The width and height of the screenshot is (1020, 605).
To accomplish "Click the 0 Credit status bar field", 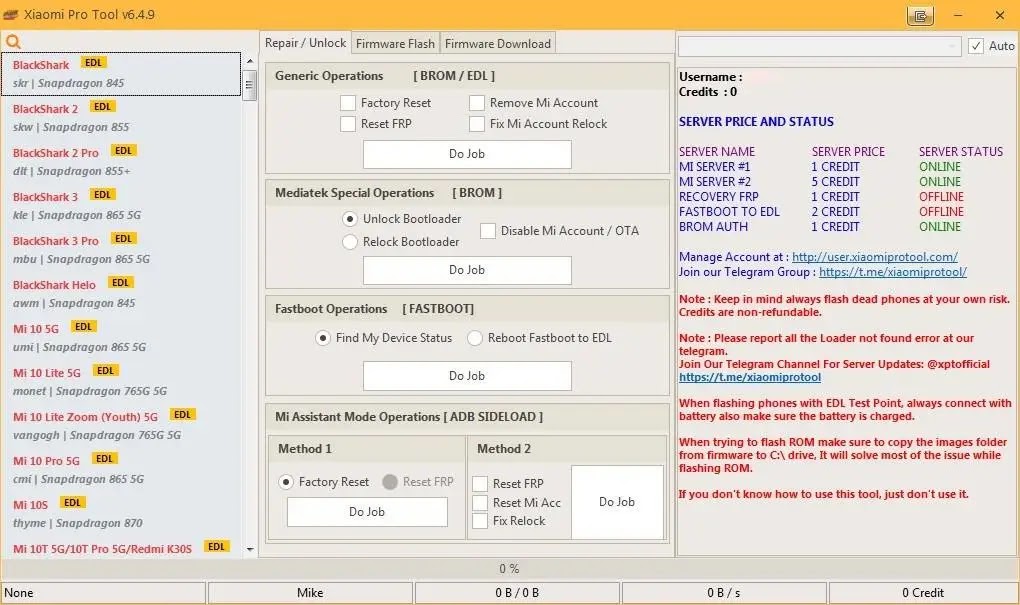I will click(923, 593).
